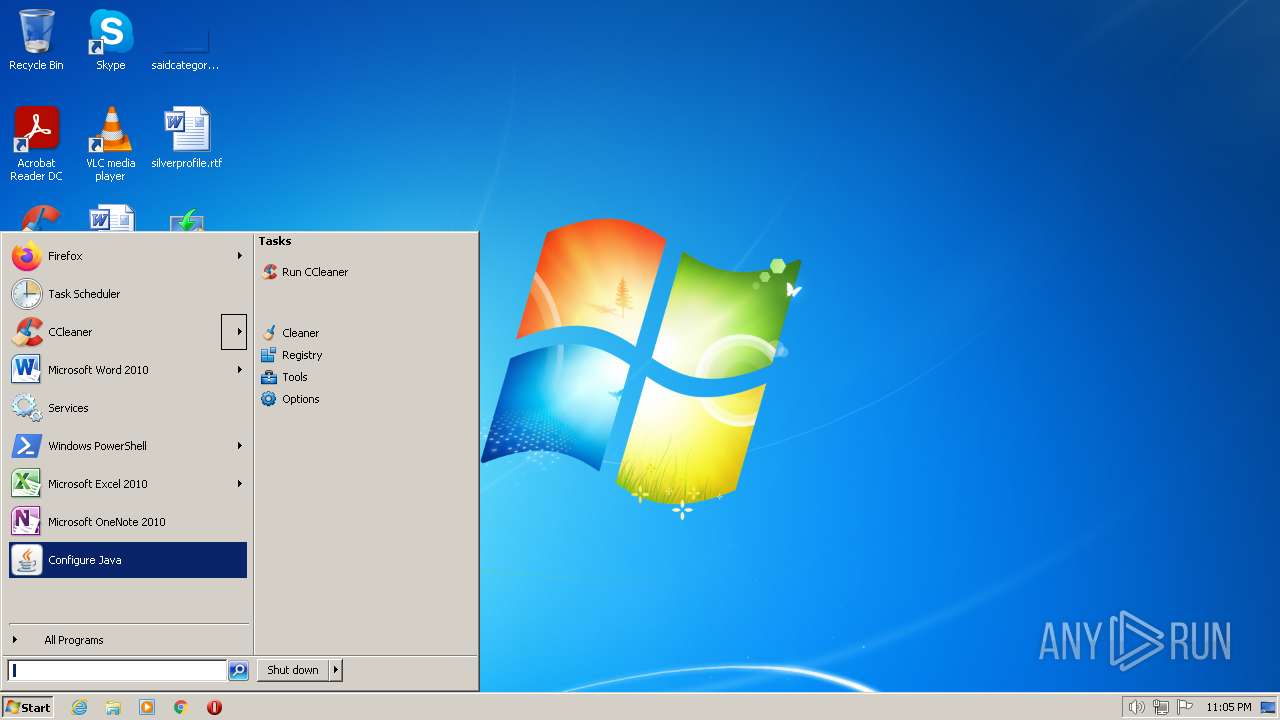The height and width of the screenshot is (720, 1280).
Task: Open Action Center flag tray icon
Action: pos(1185,707)
